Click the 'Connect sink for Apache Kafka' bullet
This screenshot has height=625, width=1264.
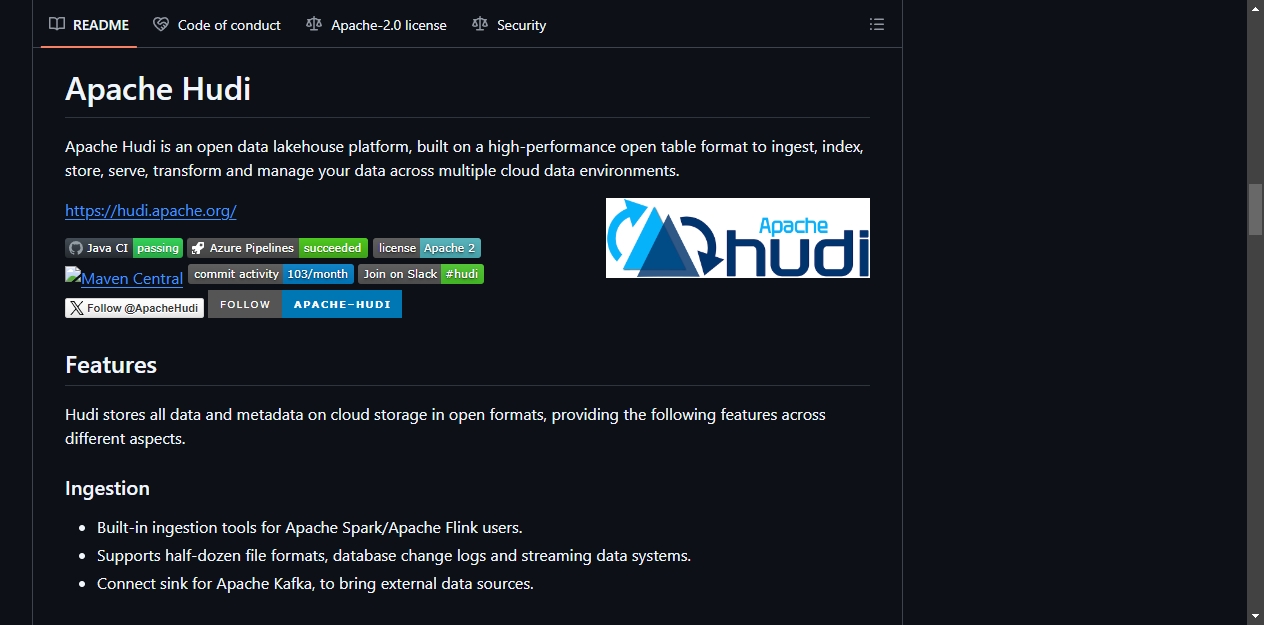pyautogui.click(x=315, y=583)
